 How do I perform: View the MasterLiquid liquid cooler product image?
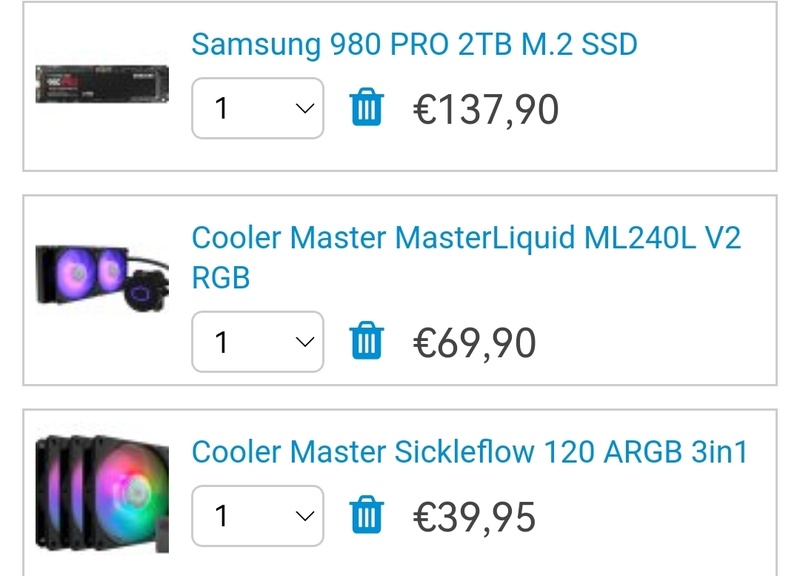point(102,273)
